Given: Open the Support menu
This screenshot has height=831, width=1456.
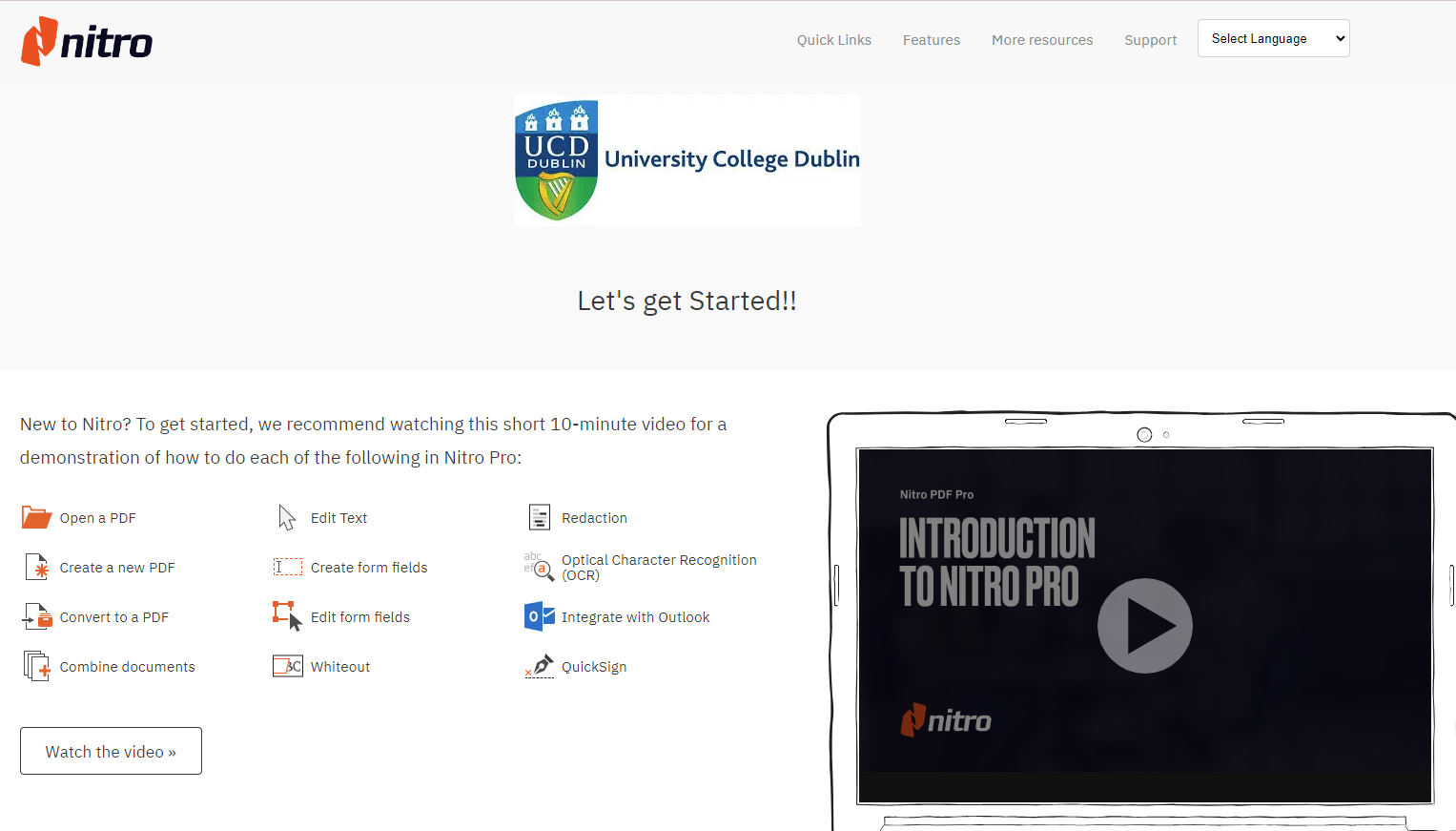Looking at the screenshot, I should tap(1150, 39).
